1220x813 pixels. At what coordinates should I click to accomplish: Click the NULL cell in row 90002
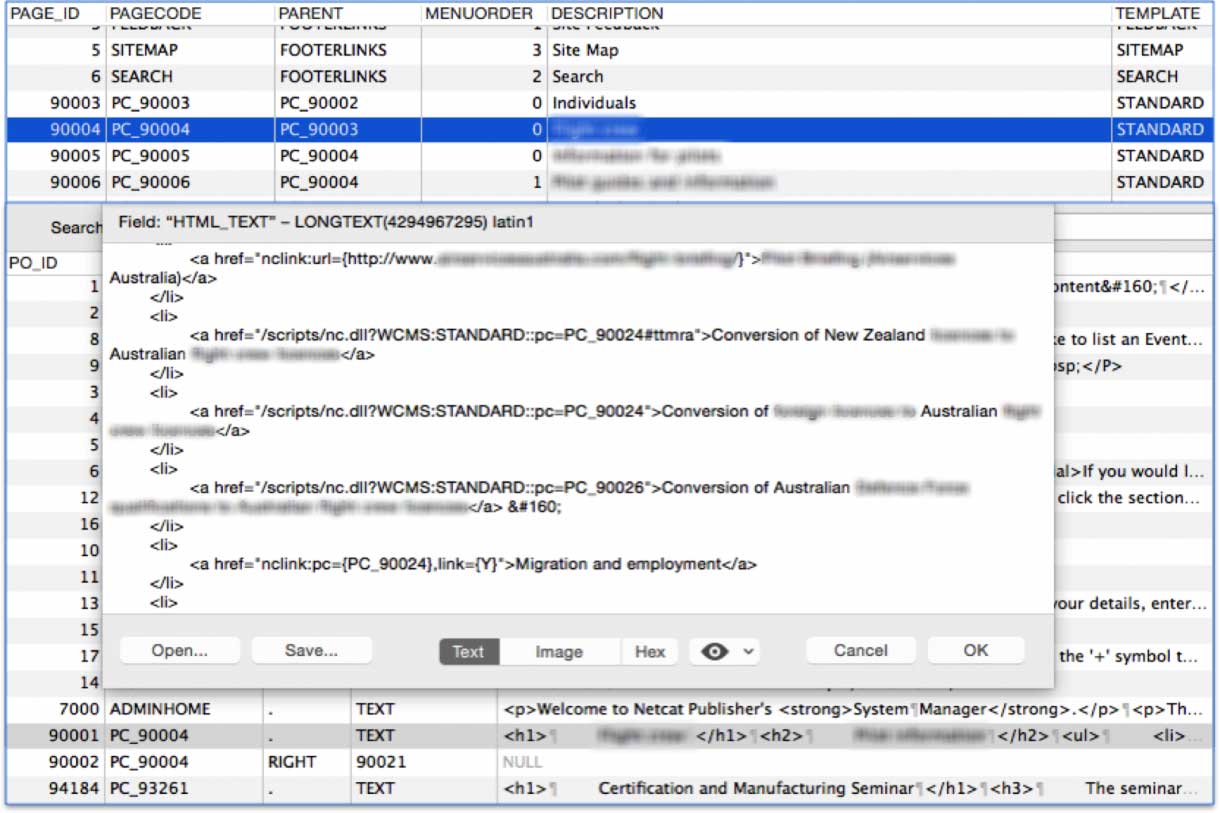(522, 762)
